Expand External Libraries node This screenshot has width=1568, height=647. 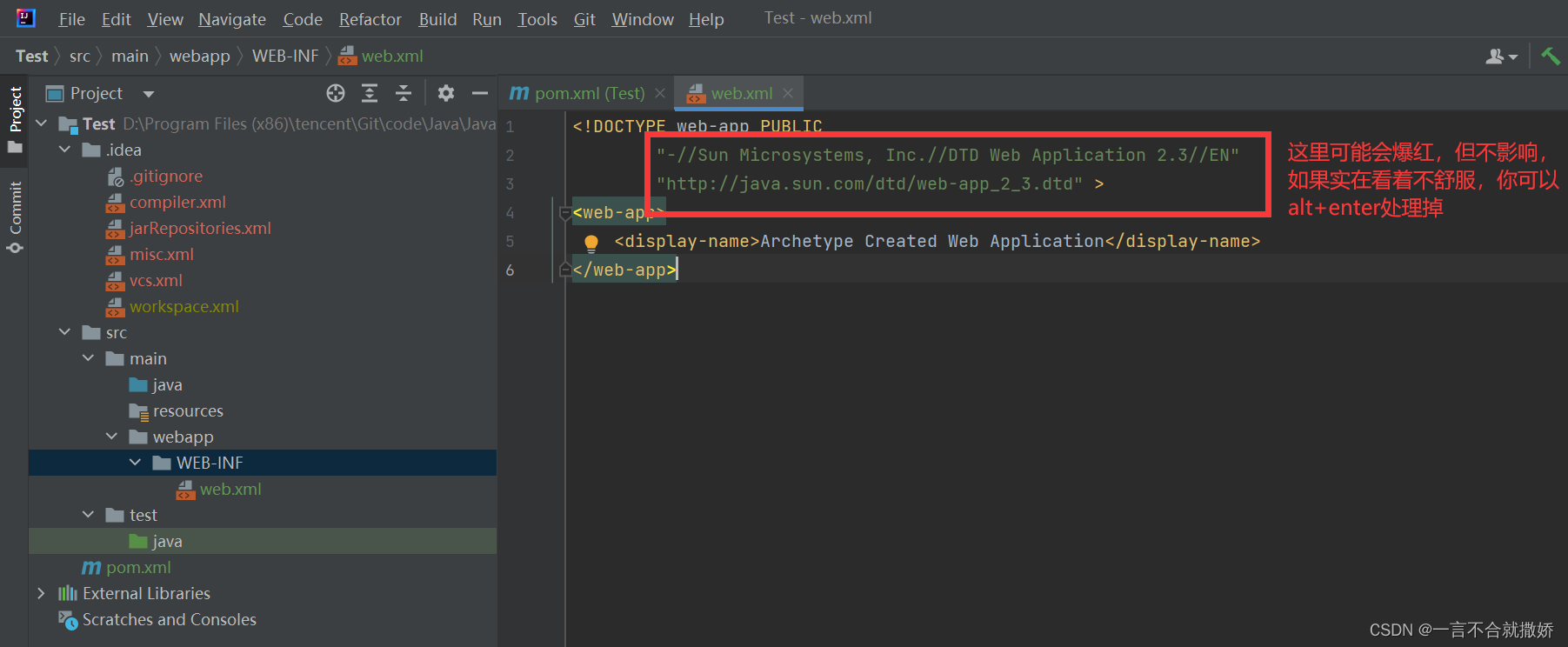point(41,593)
